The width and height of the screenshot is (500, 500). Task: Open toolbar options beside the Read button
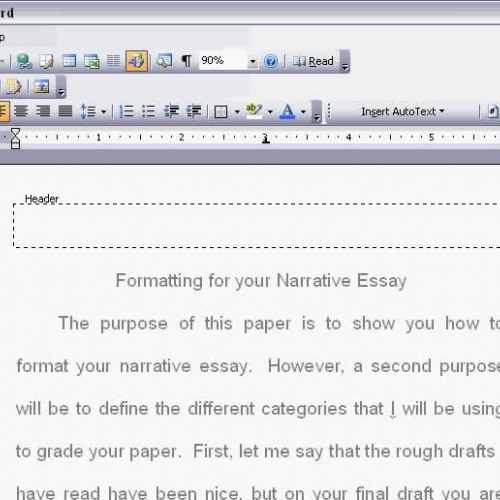(345, 62)
